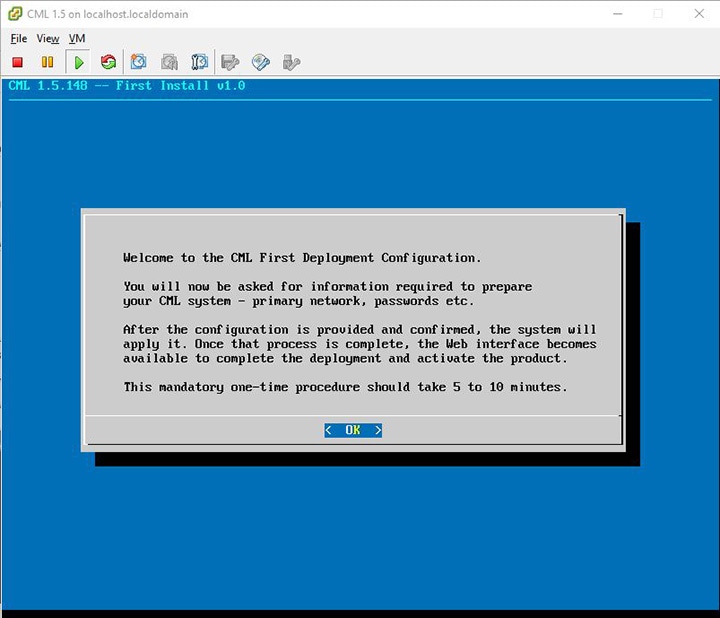
Task: Click the vSphere console window title icon
Action: [15, 14]
